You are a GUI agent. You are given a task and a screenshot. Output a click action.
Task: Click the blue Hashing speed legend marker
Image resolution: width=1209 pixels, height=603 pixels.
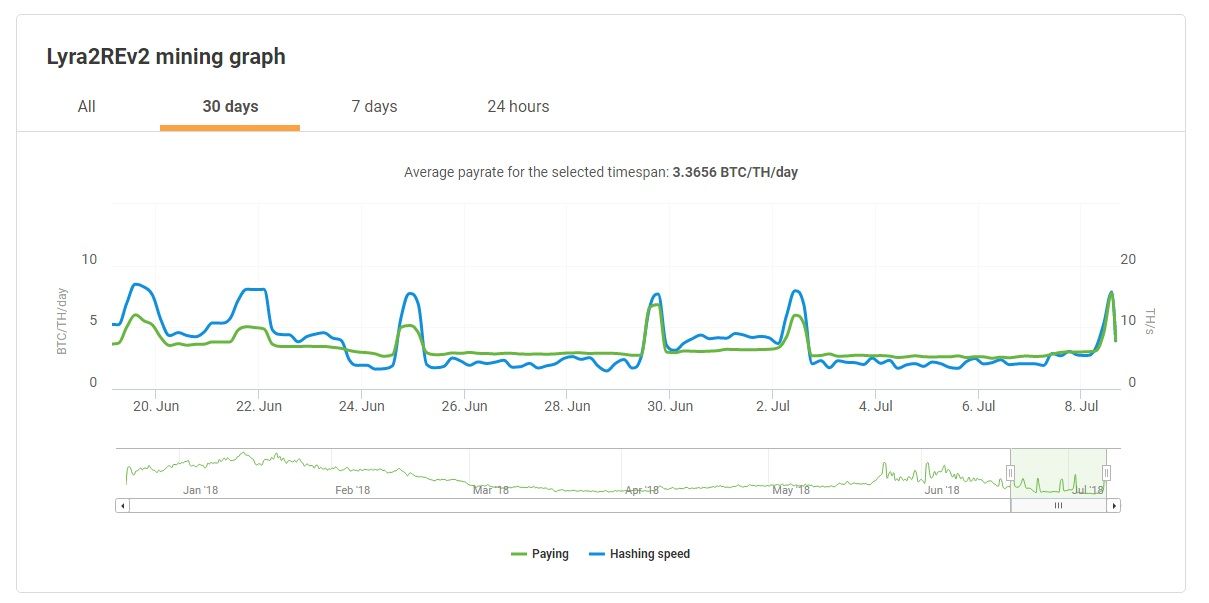597,554
